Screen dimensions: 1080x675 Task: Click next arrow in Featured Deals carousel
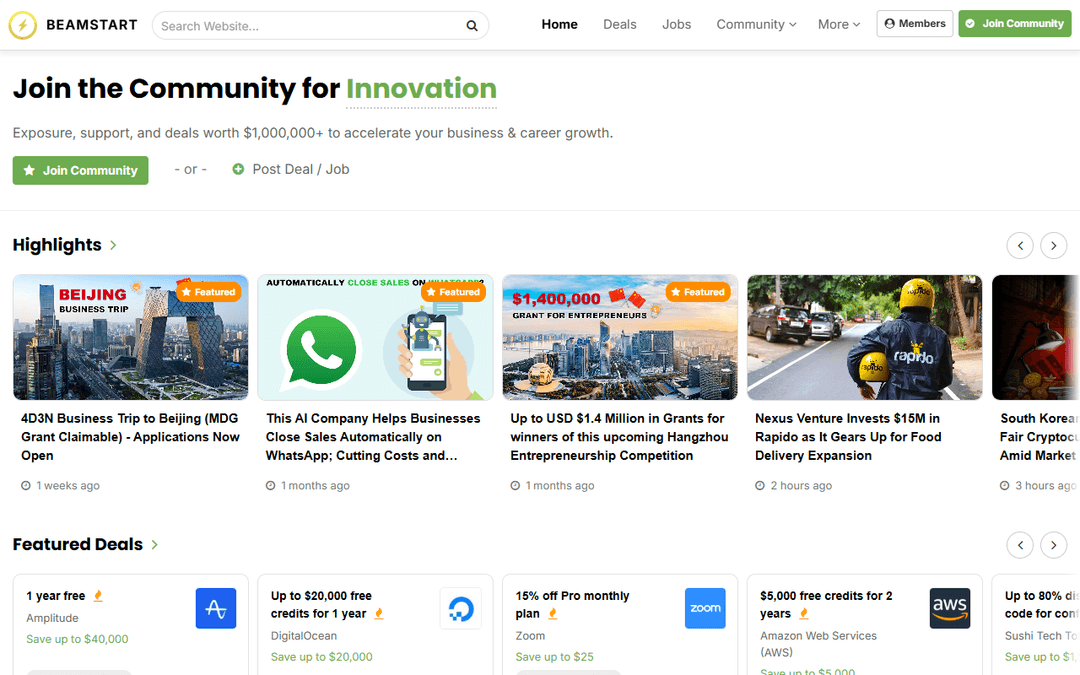[x=1053, y=546]
